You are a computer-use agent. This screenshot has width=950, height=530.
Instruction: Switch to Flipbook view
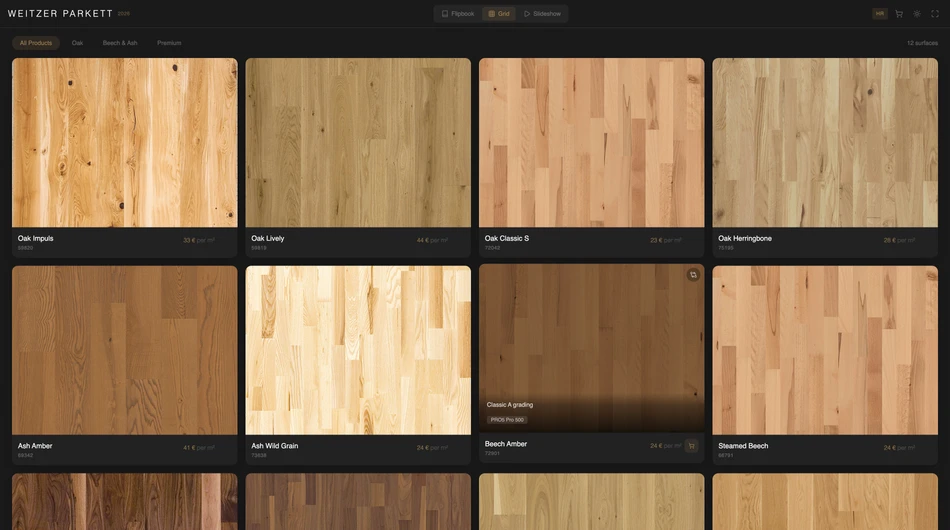click(x=457, y=13)
